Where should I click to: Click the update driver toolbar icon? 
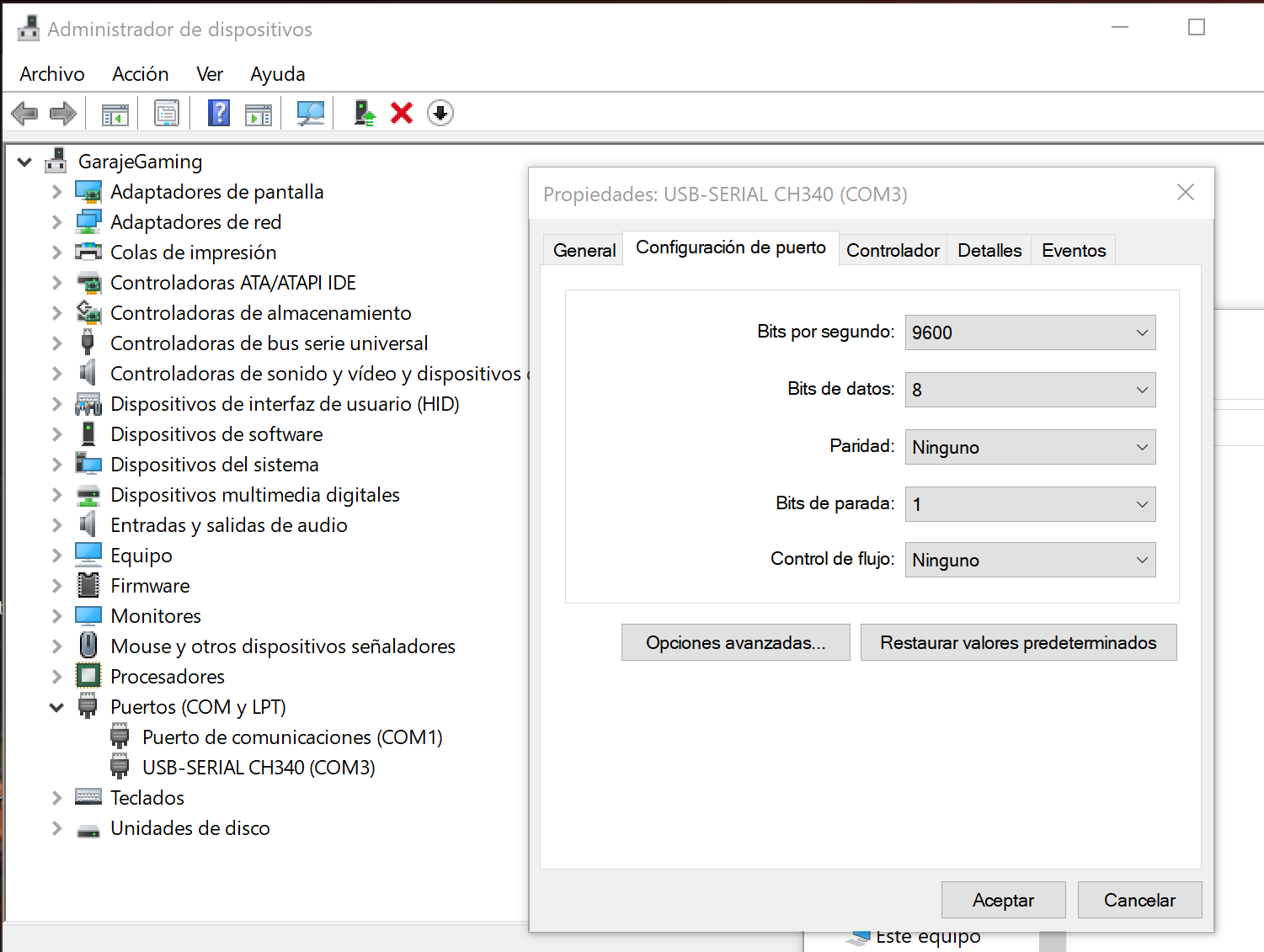tap(364, 113)
